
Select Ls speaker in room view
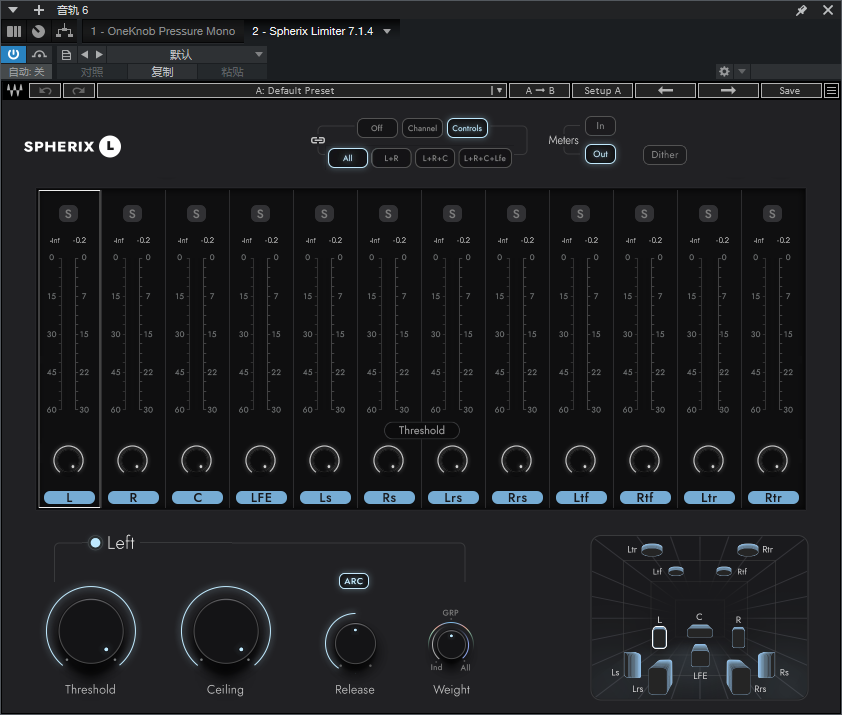tap(632, 665)
